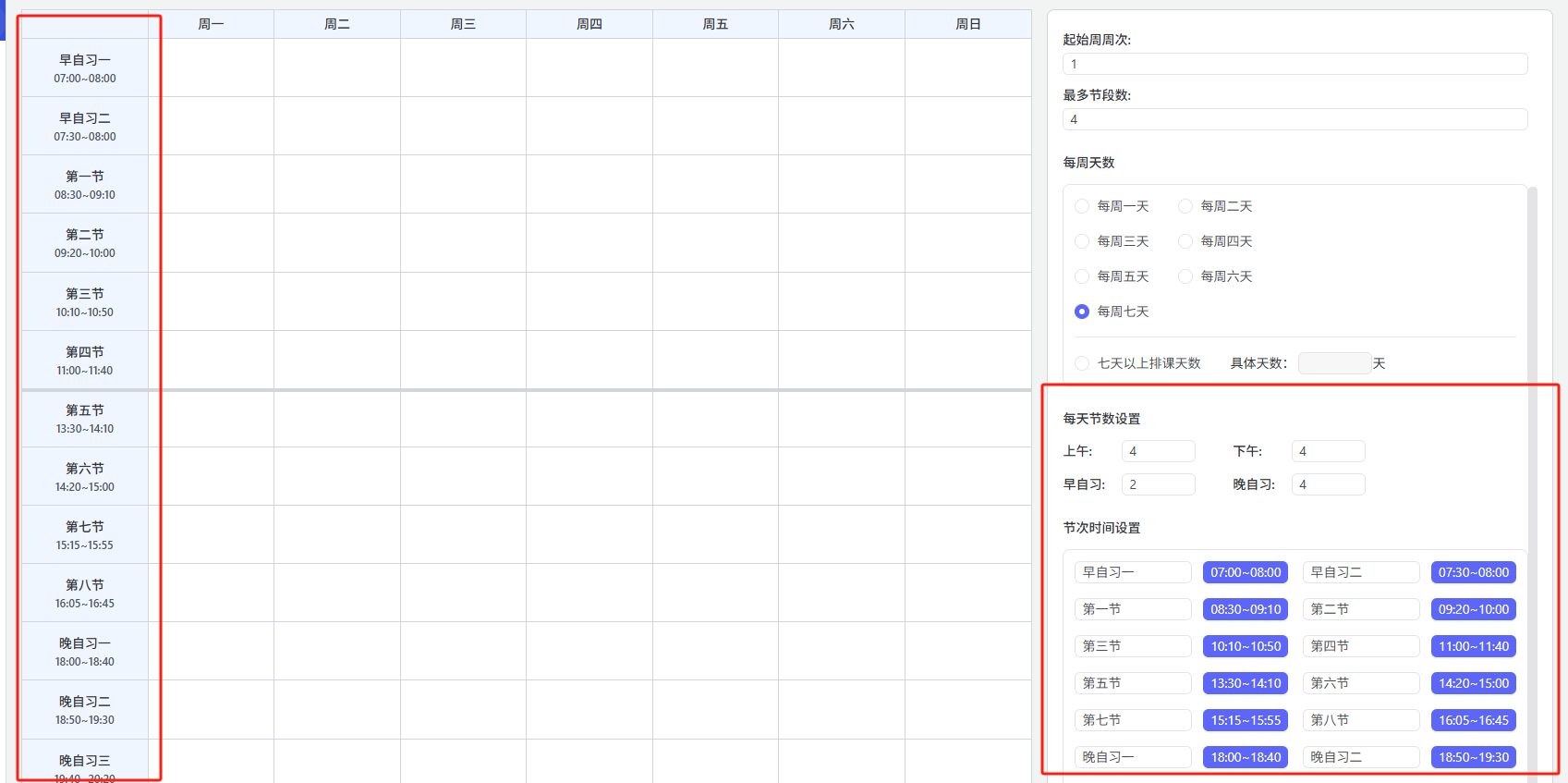The height and width of the screenshot is (783, 1568).
Task: Click the 第五节 row label in timetable
Action: pyautogui.click(x=85, y=419)
